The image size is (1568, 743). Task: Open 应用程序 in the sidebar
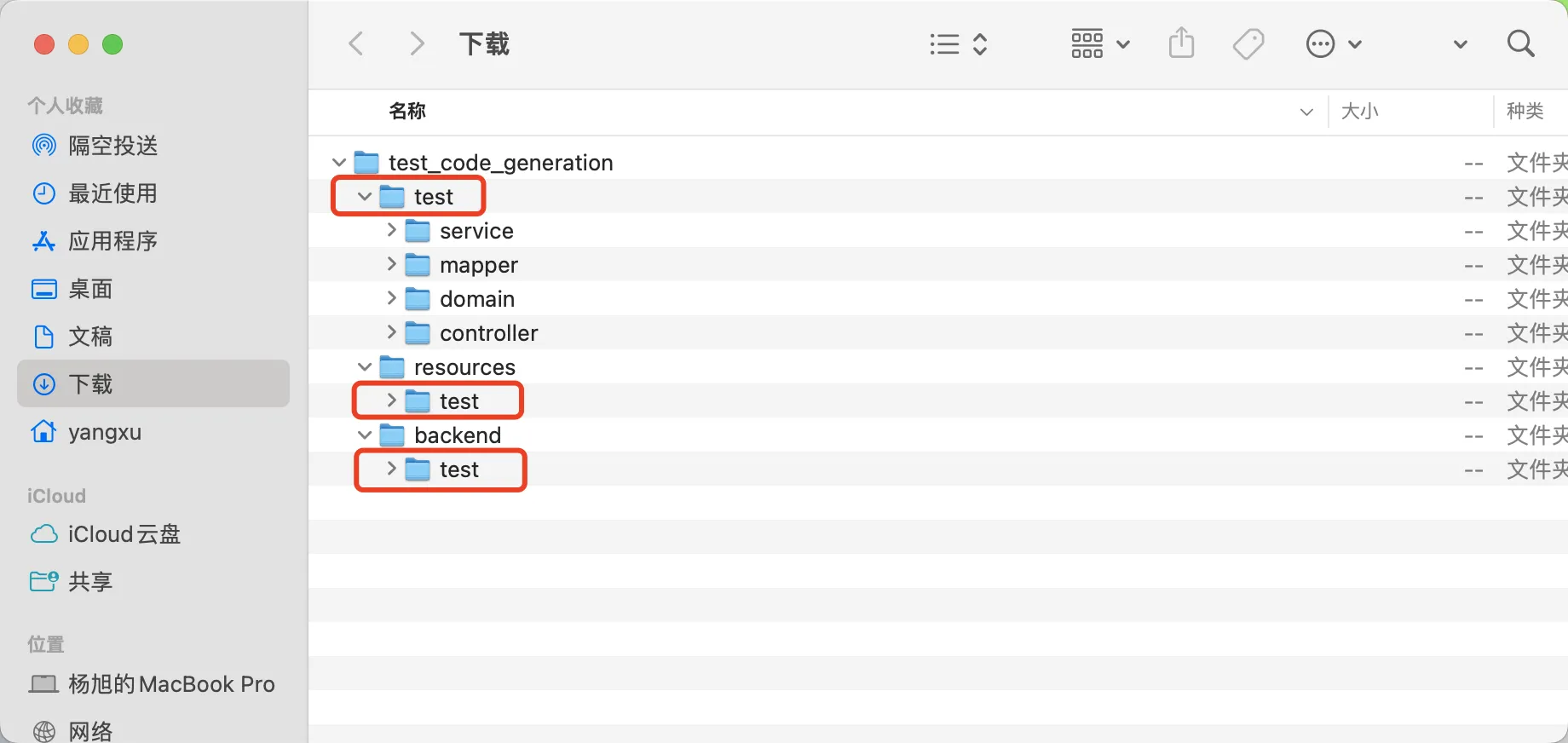tap(153, 241)
